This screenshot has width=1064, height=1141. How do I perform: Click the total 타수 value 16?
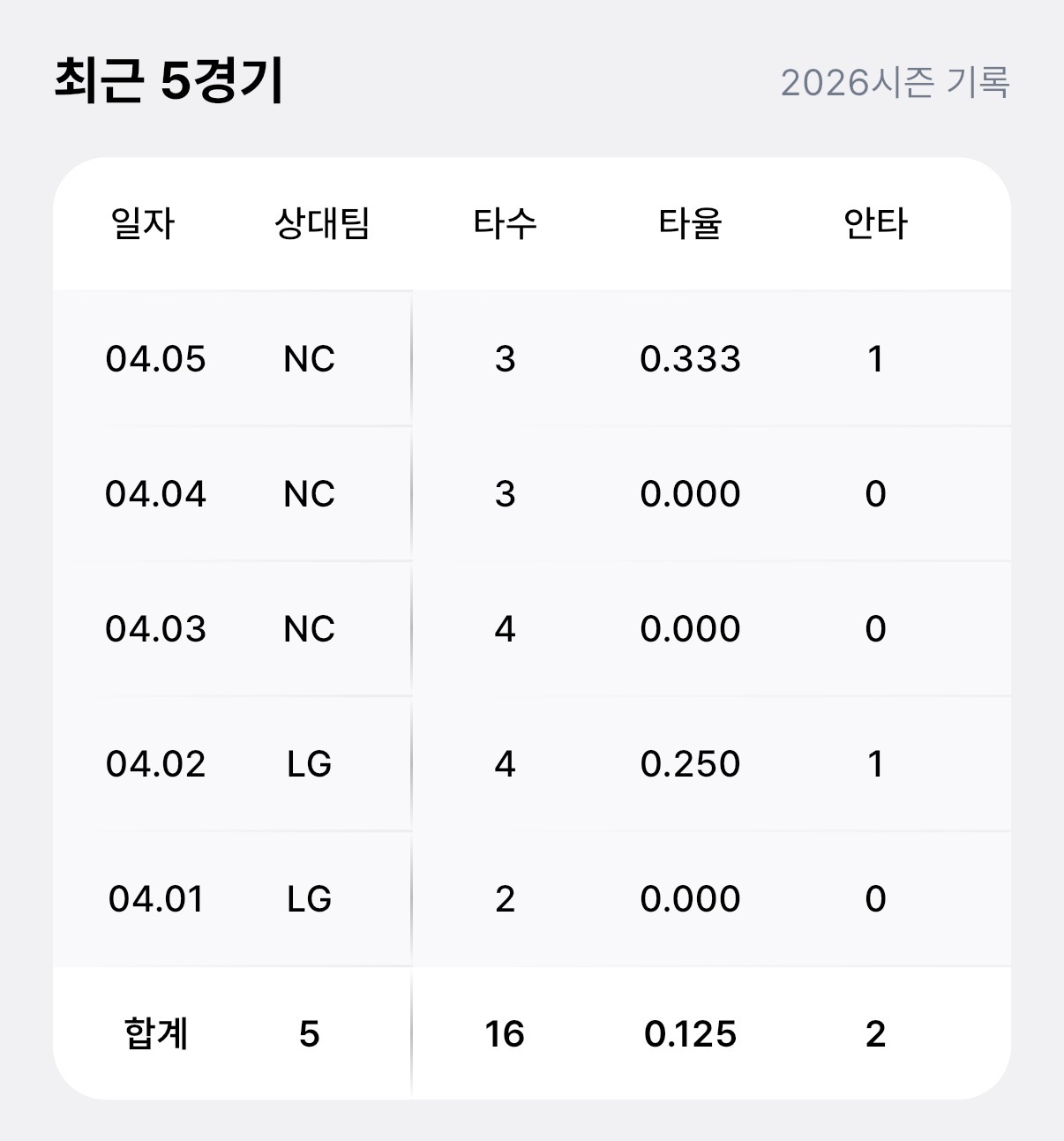tap(505, 1034)
